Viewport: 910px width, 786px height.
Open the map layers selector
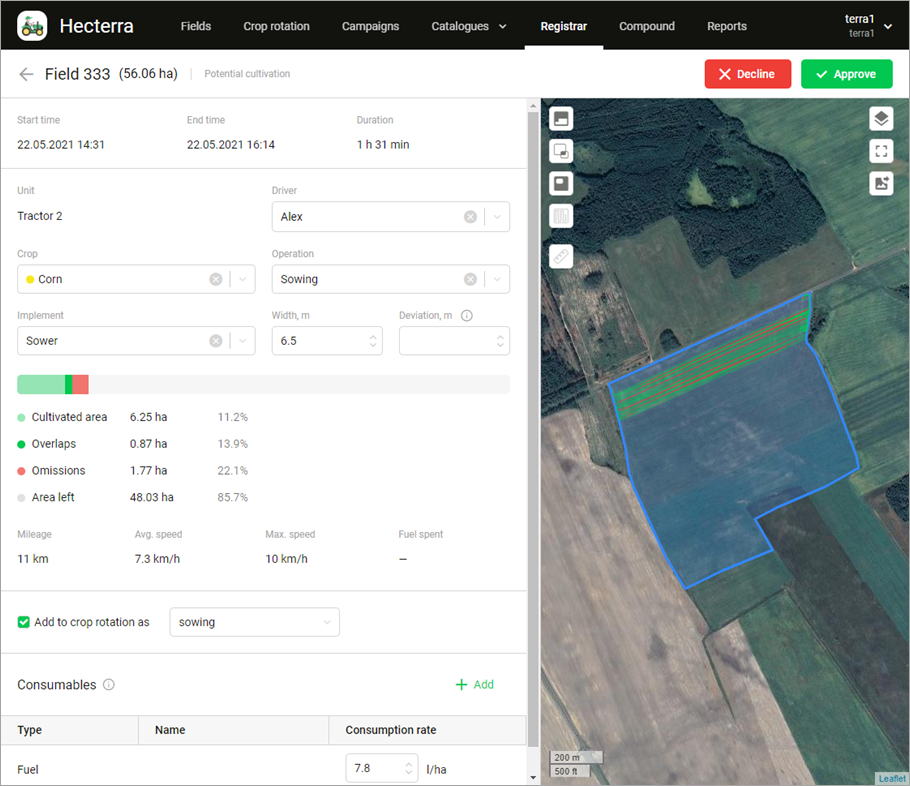[880, 119]
